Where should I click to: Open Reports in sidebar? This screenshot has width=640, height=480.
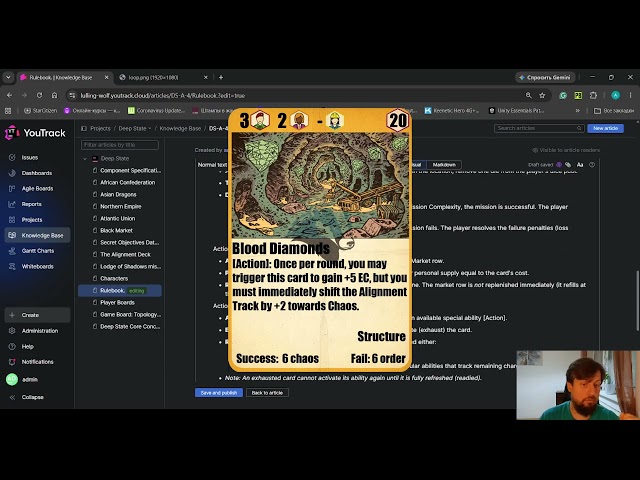tap(31, 204)
